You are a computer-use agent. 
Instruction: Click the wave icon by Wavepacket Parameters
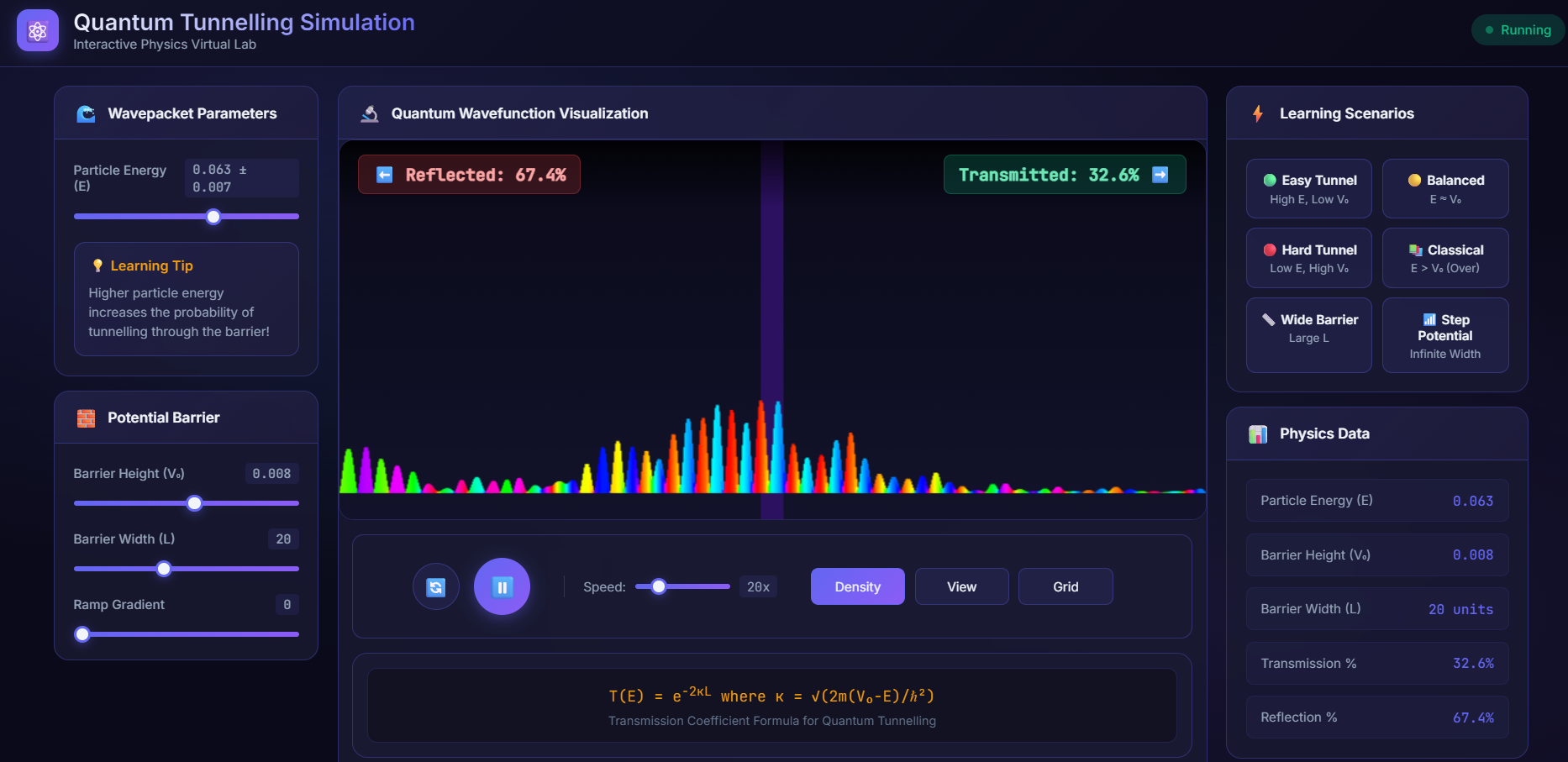tap(86, 114)
